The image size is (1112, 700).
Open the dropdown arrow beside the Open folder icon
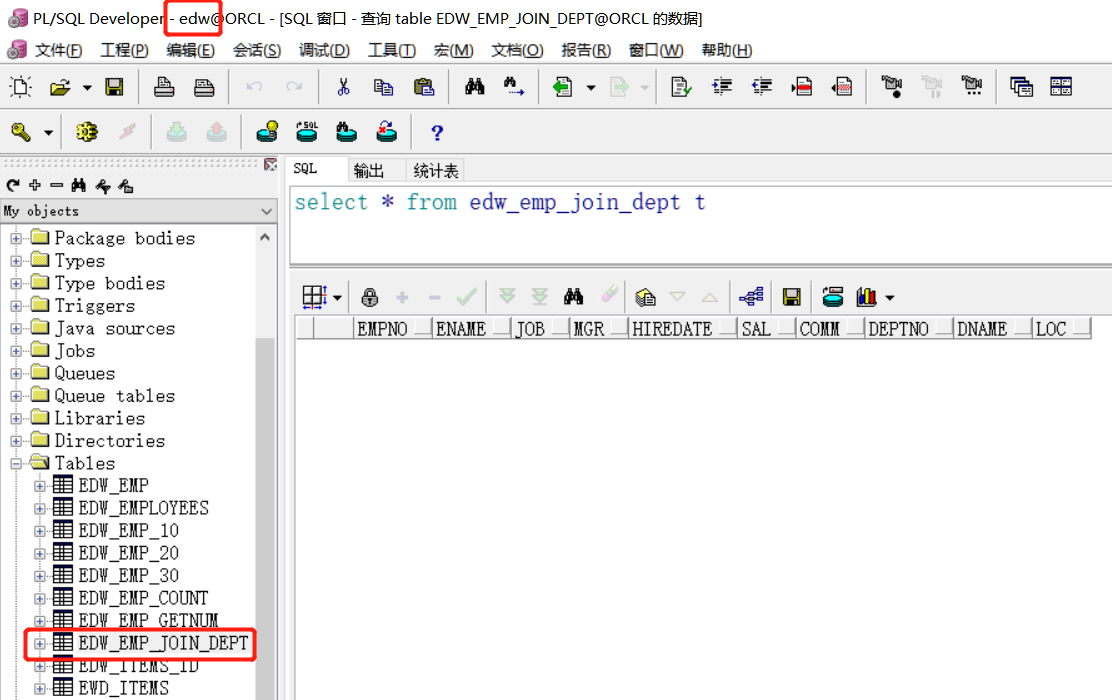[87, 88]
